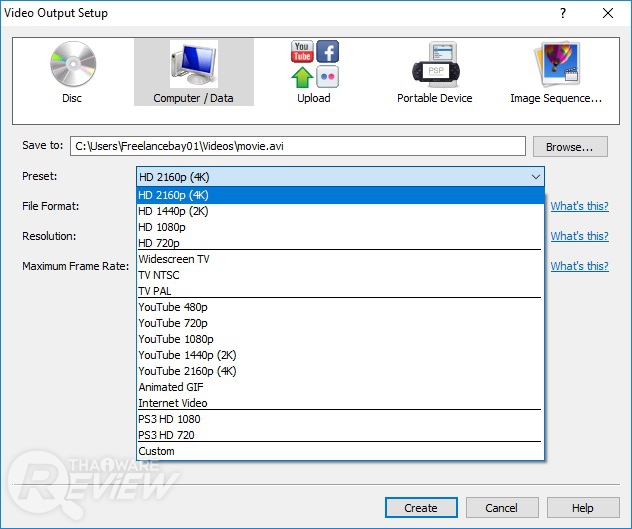Screen dimensions: 632x529
Task: Choose the HD 720p preset
Action: point(341,243)
